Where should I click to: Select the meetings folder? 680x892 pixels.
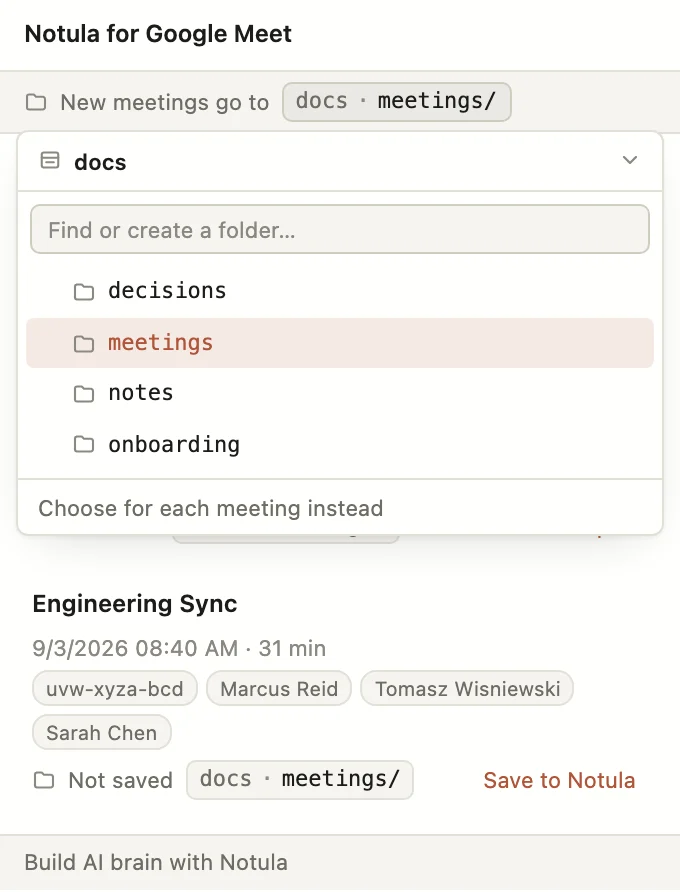coord(340,342)
